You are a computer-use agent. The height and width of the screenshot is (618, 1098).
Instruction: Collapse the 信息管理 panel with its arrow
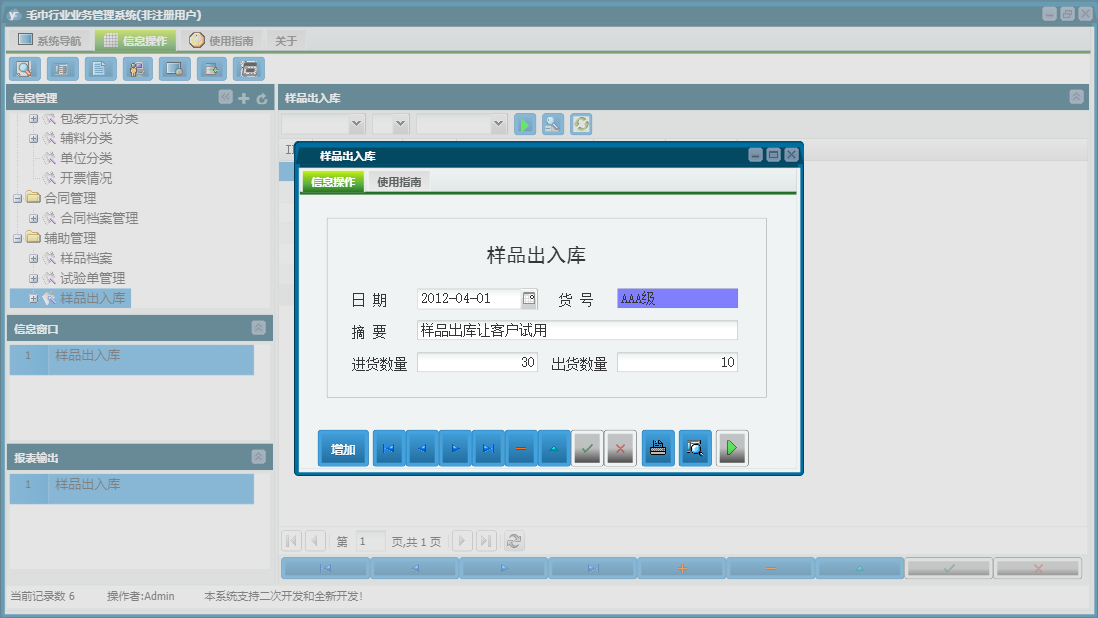coord(224,97)
